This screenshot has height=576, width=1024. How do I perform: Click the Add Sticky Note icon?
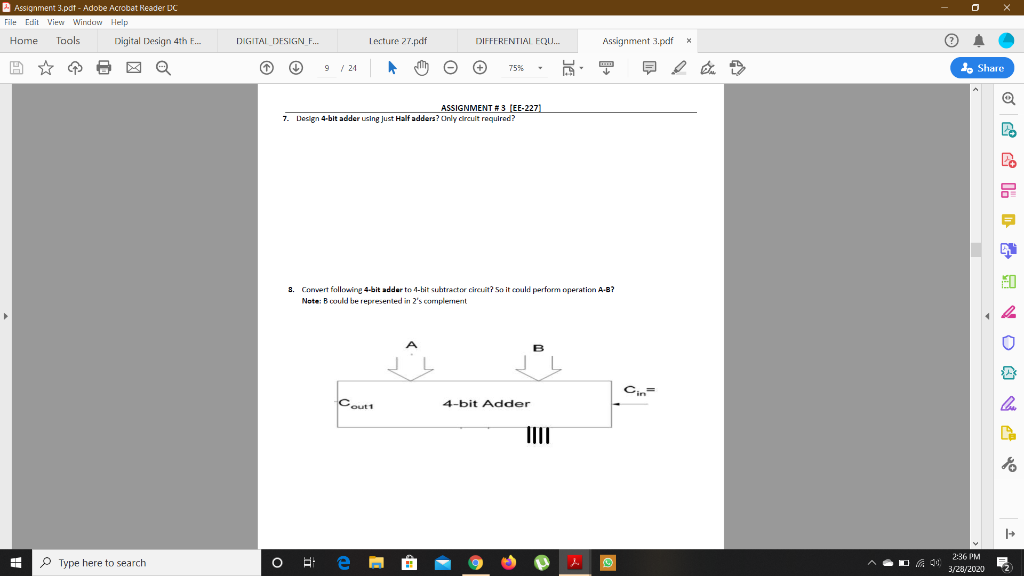click(x=649, y=67)
